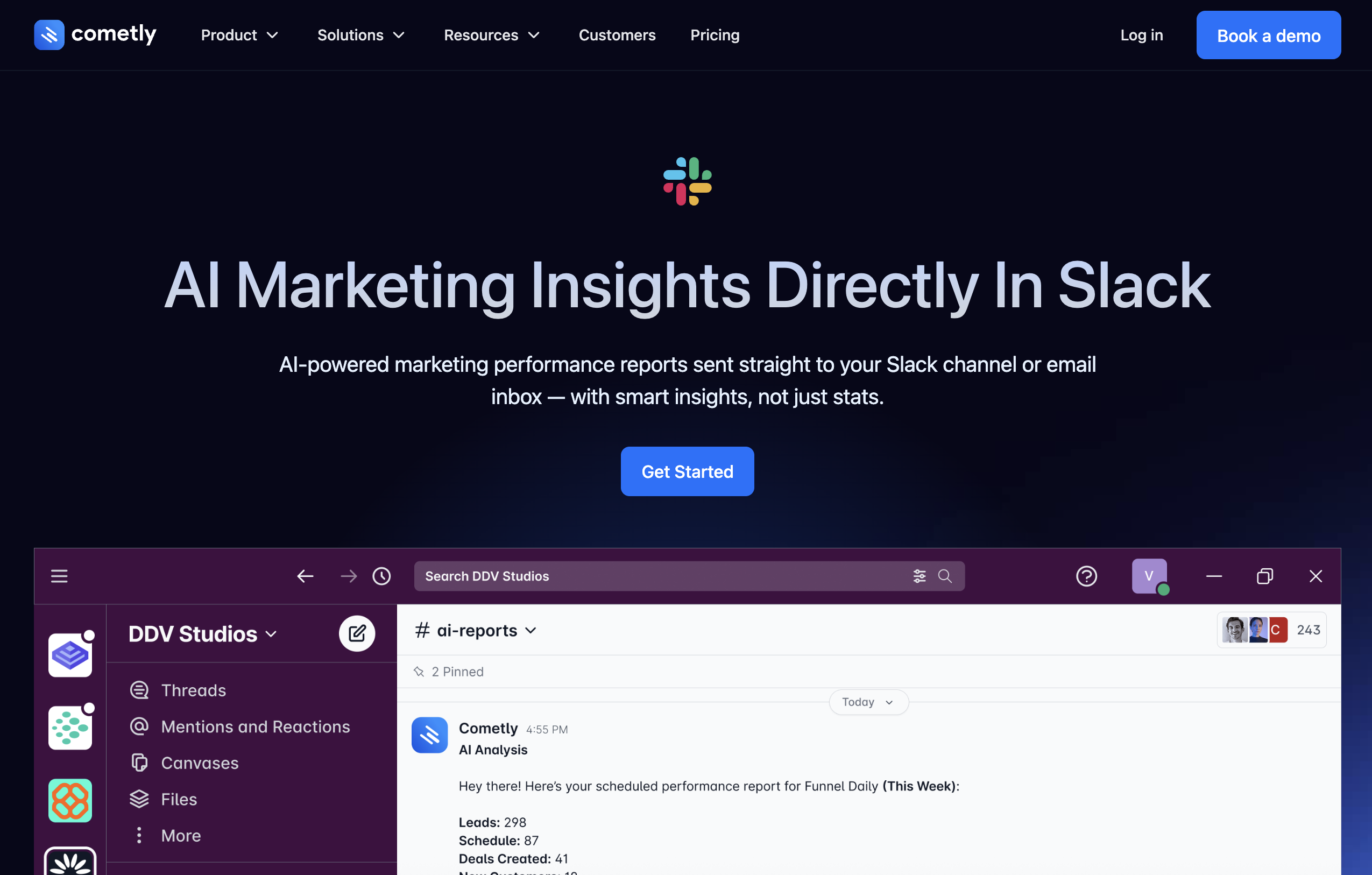Select the green dots workspace icon

tap(70, 728)
